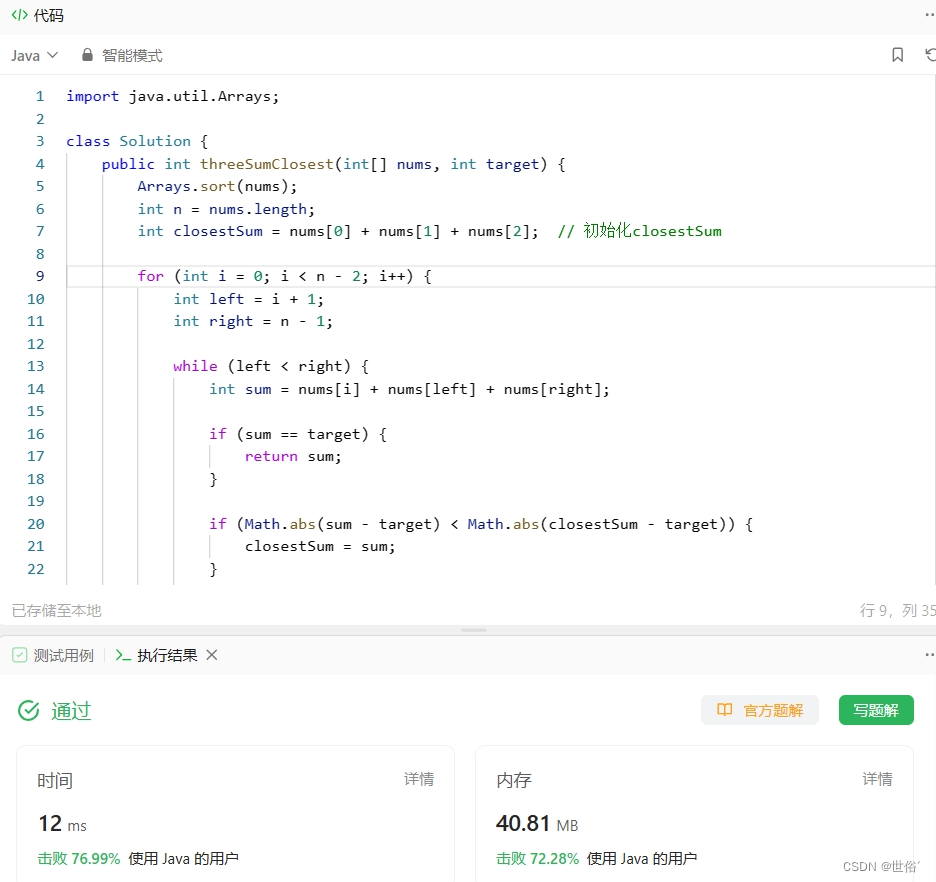Switch to the 测试用例 tab
936x882 pixels.
53,655
